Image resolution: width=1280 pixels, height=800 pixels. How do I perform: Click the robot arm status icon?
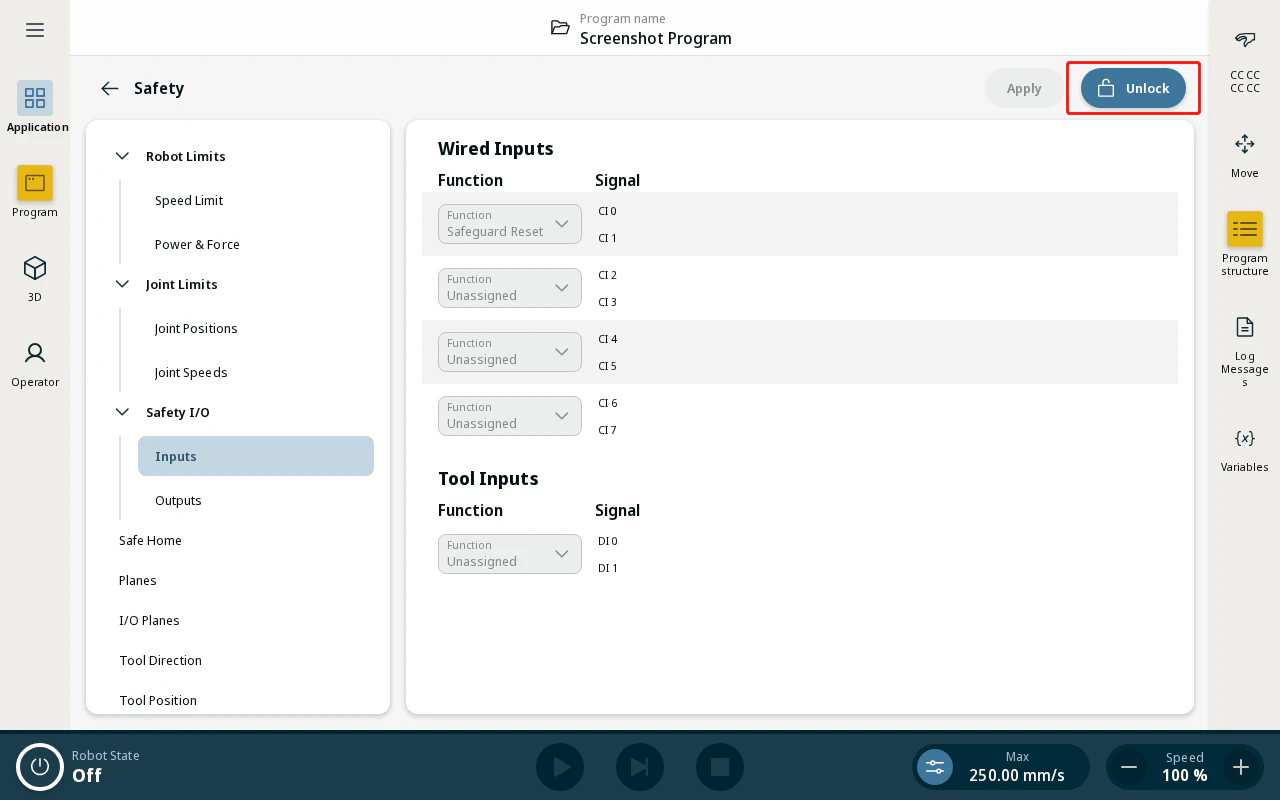click(x=1245, y=40)
